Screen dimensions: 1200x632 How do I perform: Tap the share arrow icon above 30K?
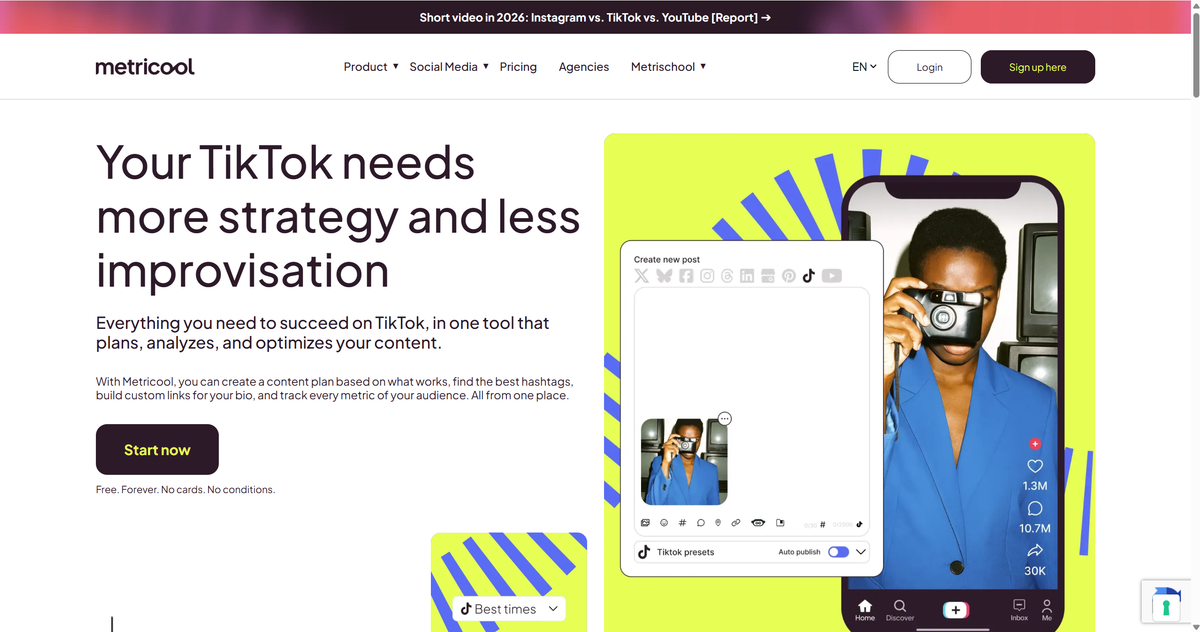1035,551
